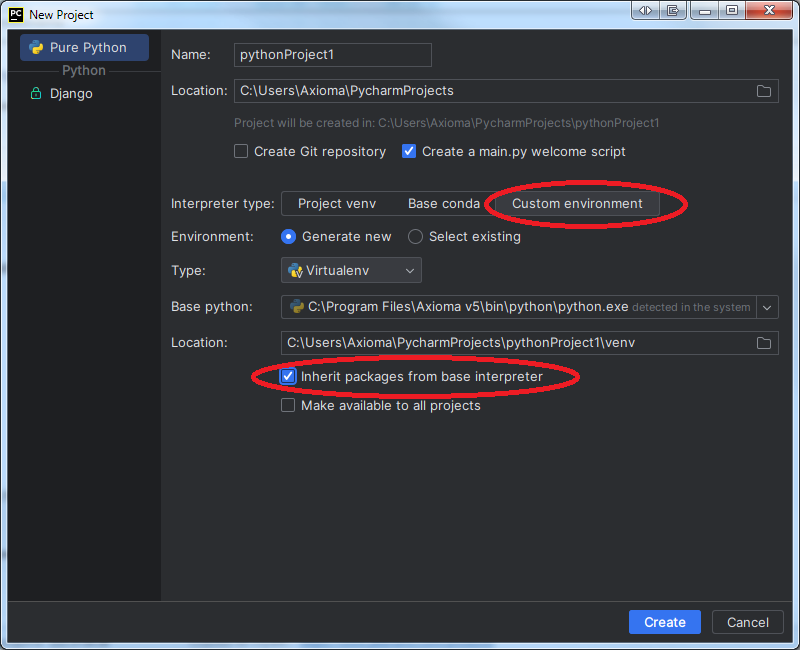Click the Django lock icon
Viewport: 800px width, 650px height.
tap(36, 93)
